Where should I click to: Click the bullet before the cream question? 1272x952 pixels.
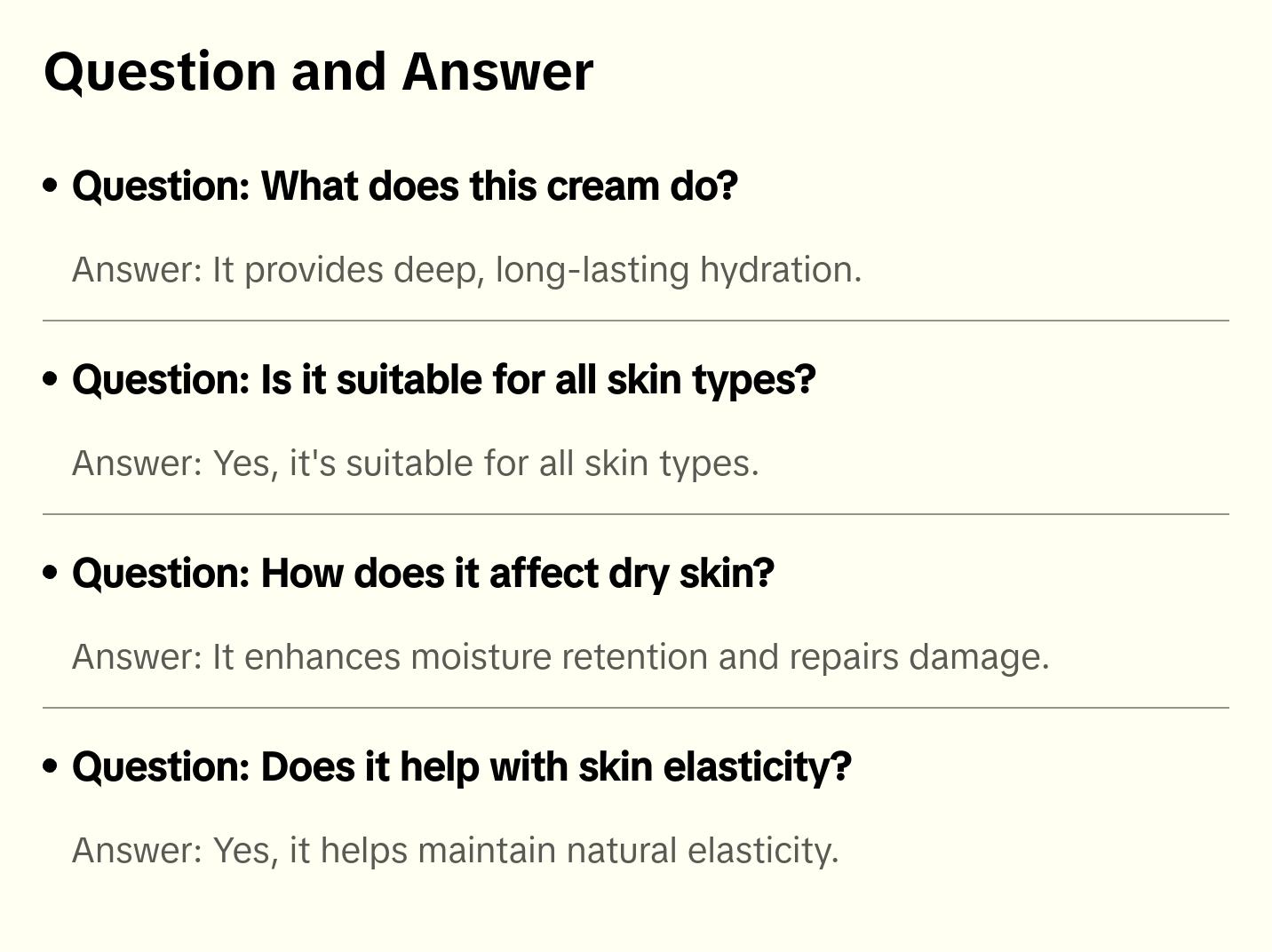coord(51,186)
